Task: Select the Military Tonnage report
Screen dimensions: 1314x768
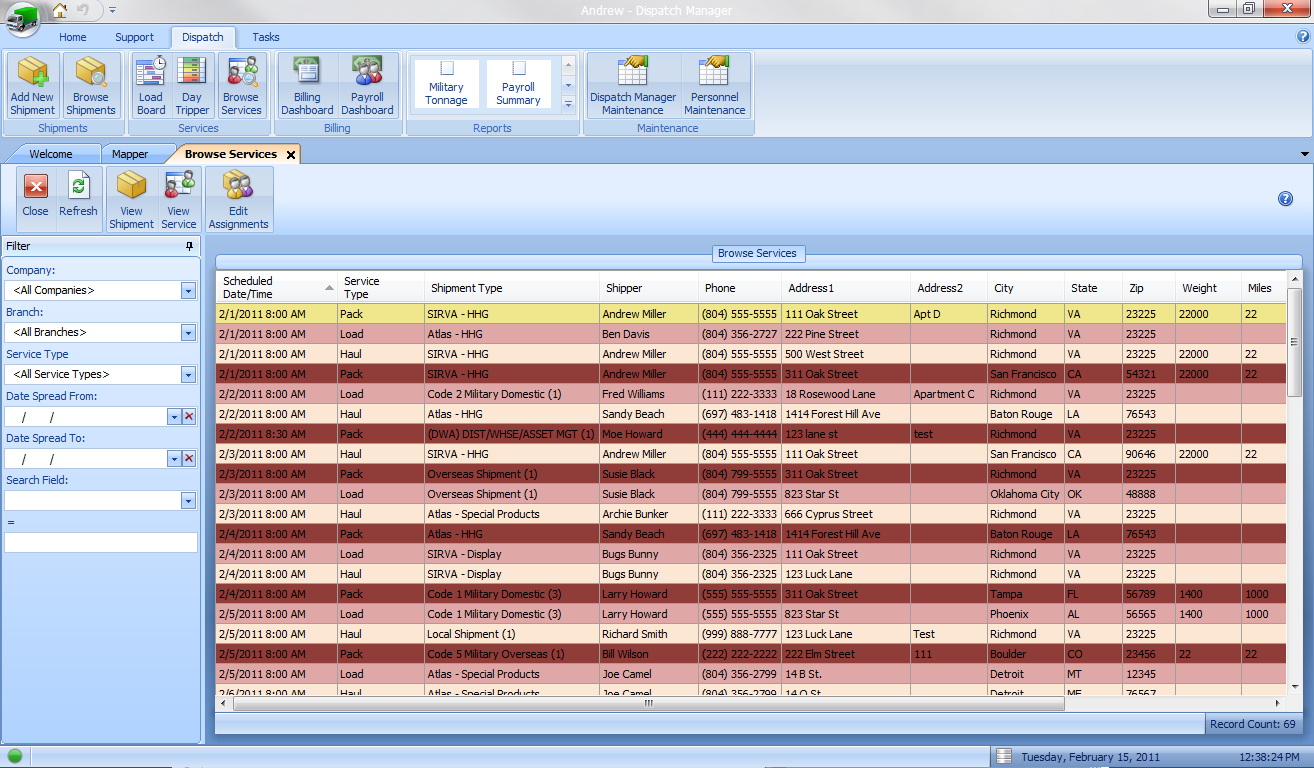Action: pyautogui.click(x=446, y=84)
